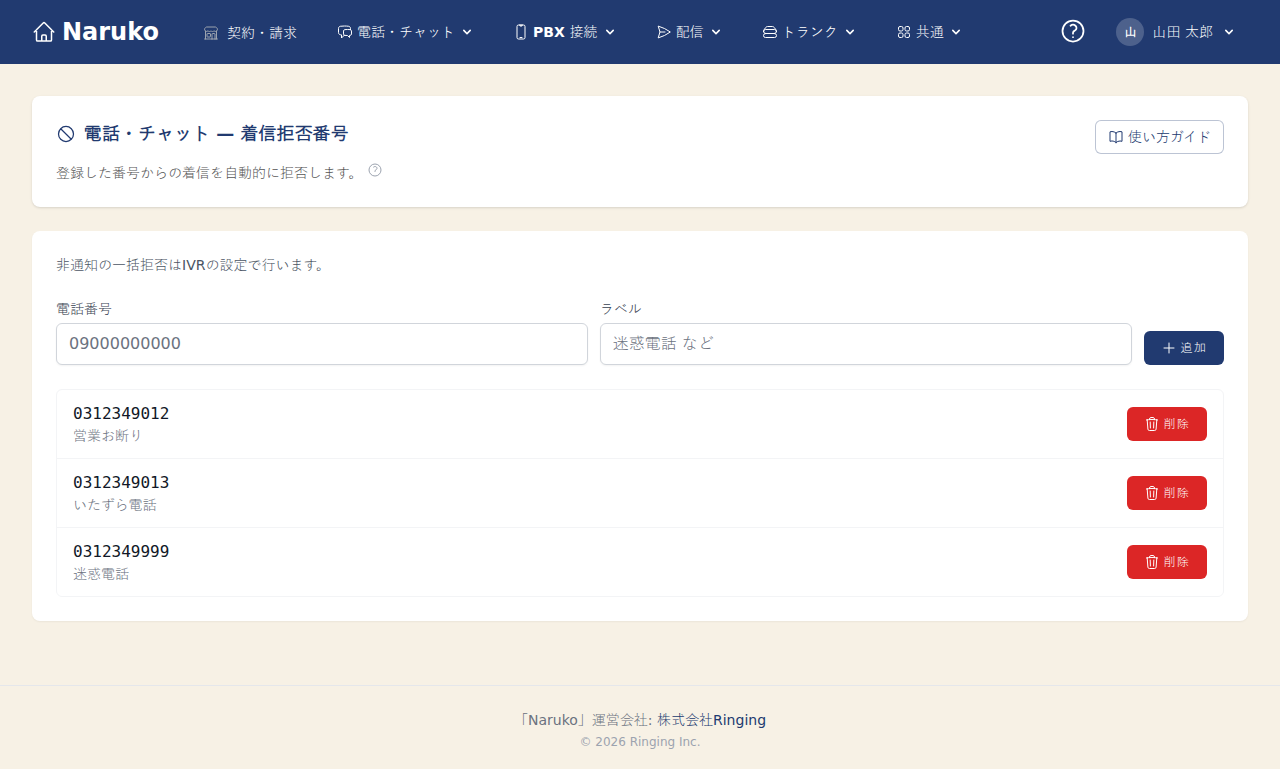Follow the 株式会社Ringing footer link
This screenshot has height=769, width=1280.
[712, 720]
